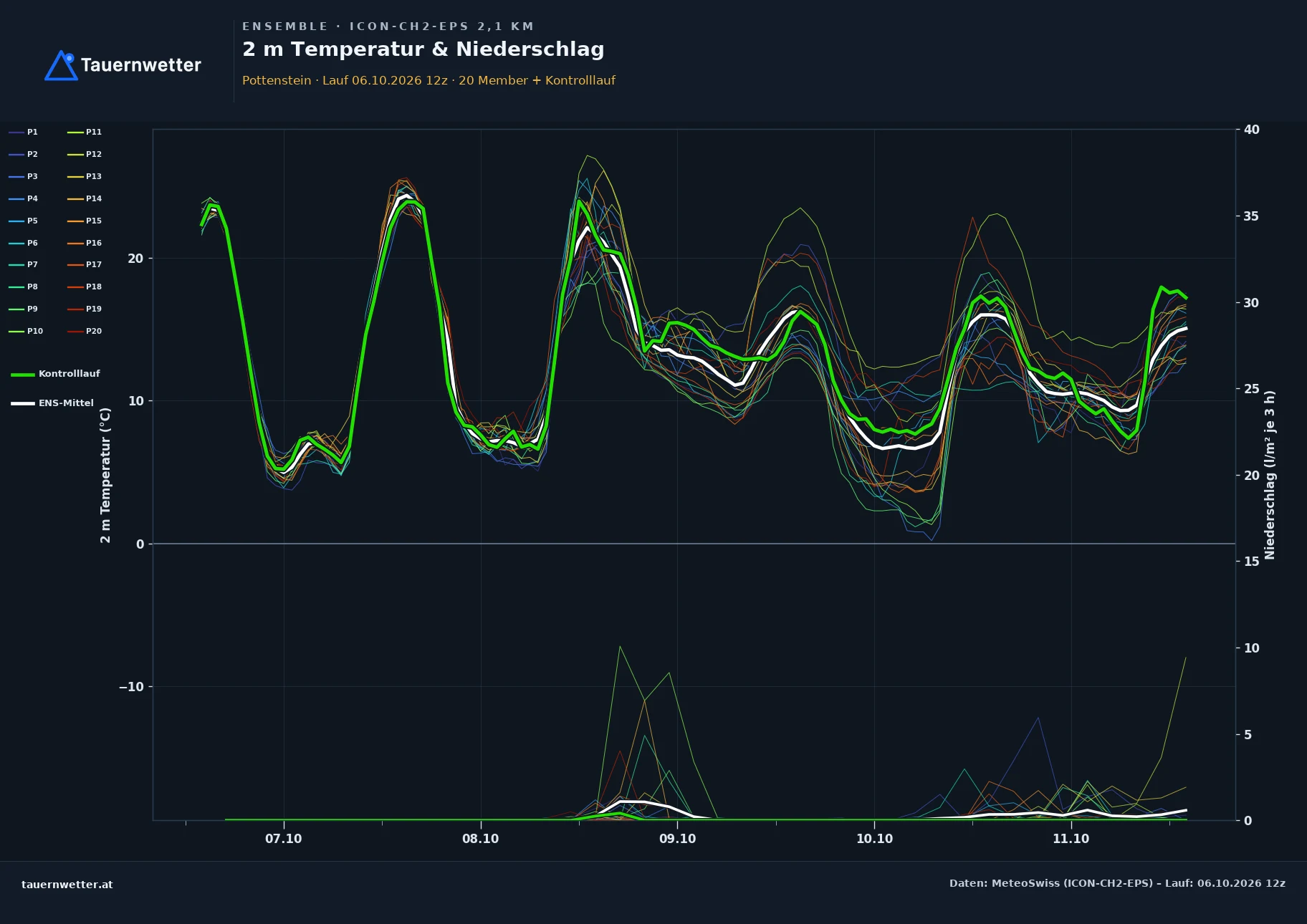Viewport: 1307px width, 924px height.
Task: Select the P3 legend entry
Action: (24, 176)
